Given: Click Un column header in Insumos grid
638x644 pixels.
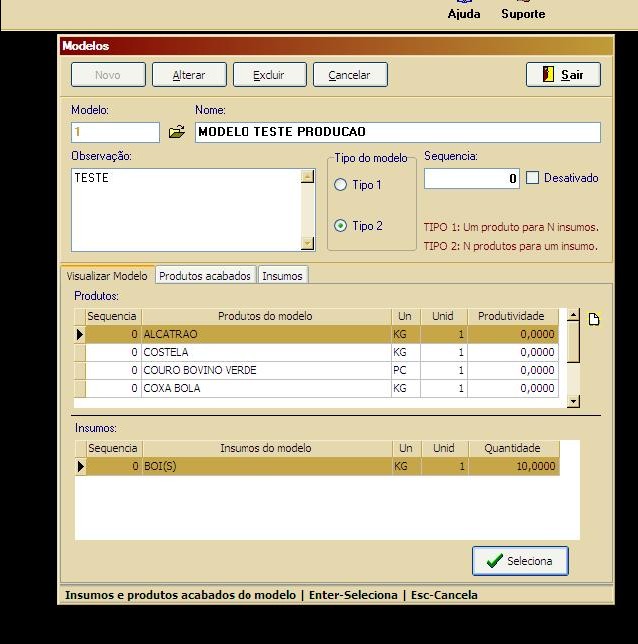Looking at the screenshot, I should (x=407, y=448).
